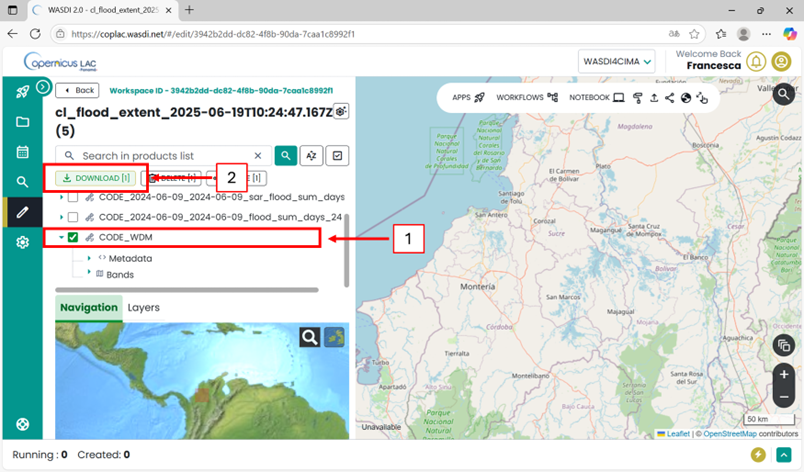Click the product list vertical scrollbar
The image size is (804, 472).
[x=347, y=250]
